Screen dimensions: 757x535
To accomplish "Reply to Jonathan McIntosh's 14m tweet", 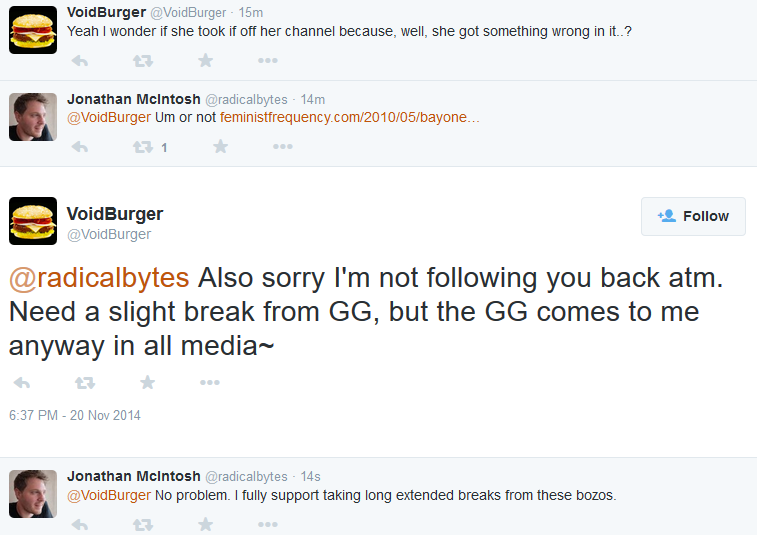I will point(80,147).
